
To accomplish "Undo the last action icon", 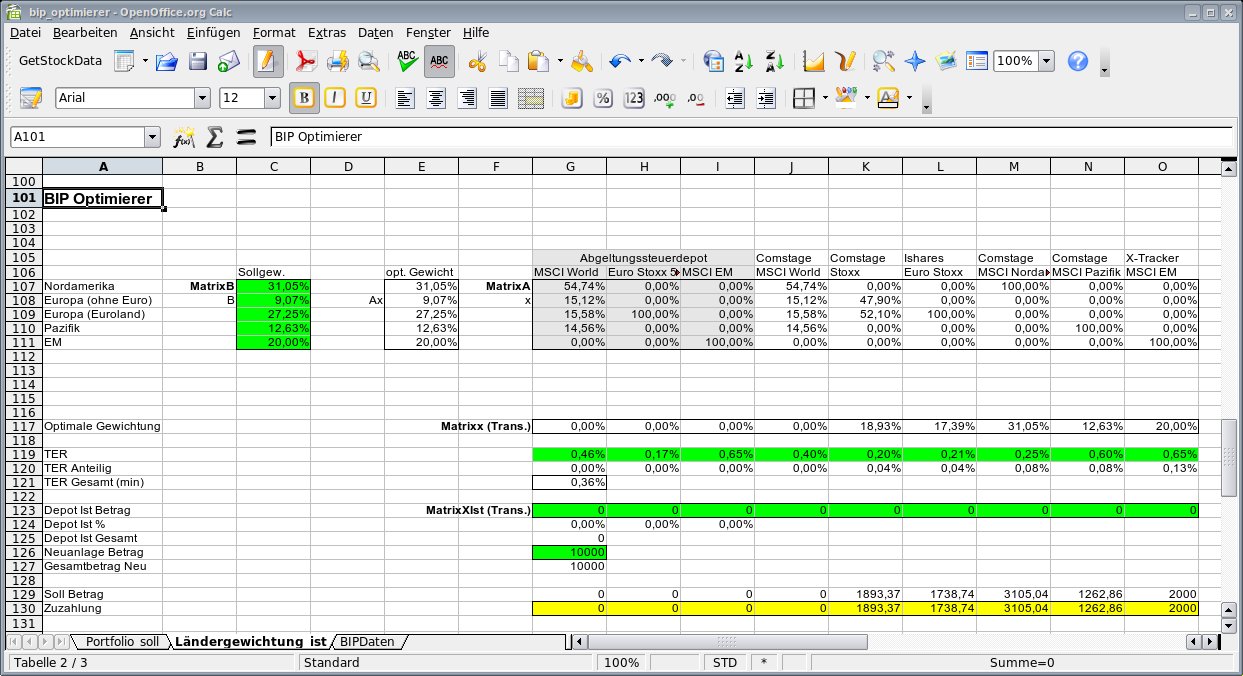I will (x=620, y=61).
